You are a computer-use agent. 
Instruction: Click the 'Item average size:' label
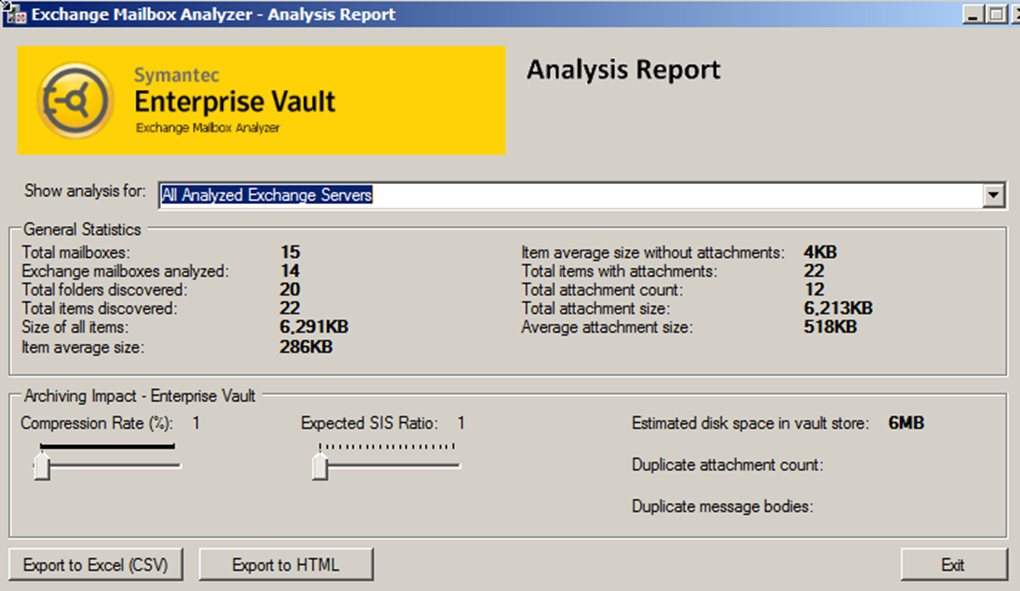83,348
